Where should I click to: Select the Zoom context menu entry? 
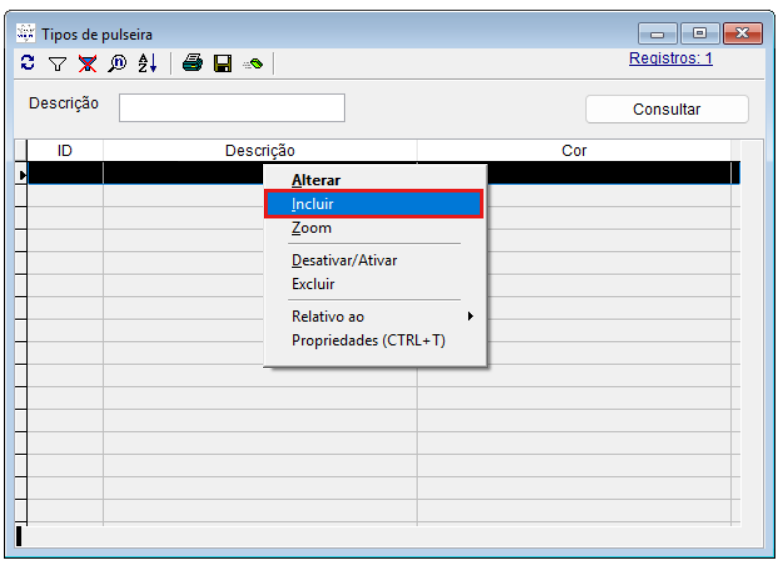tap(311, 228)
